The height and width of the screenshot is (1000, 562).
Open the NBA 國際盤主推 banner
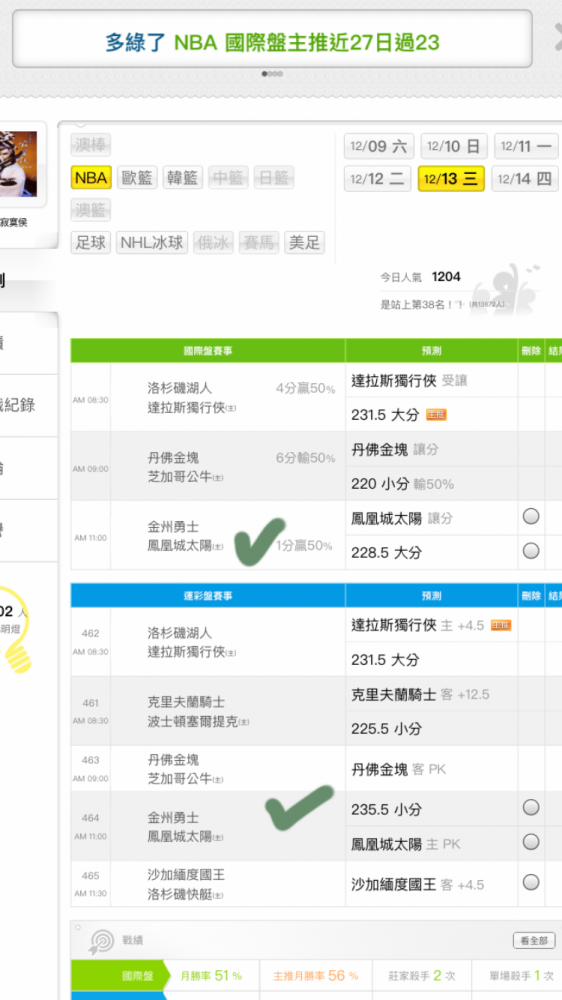click(x=272, y=39)
